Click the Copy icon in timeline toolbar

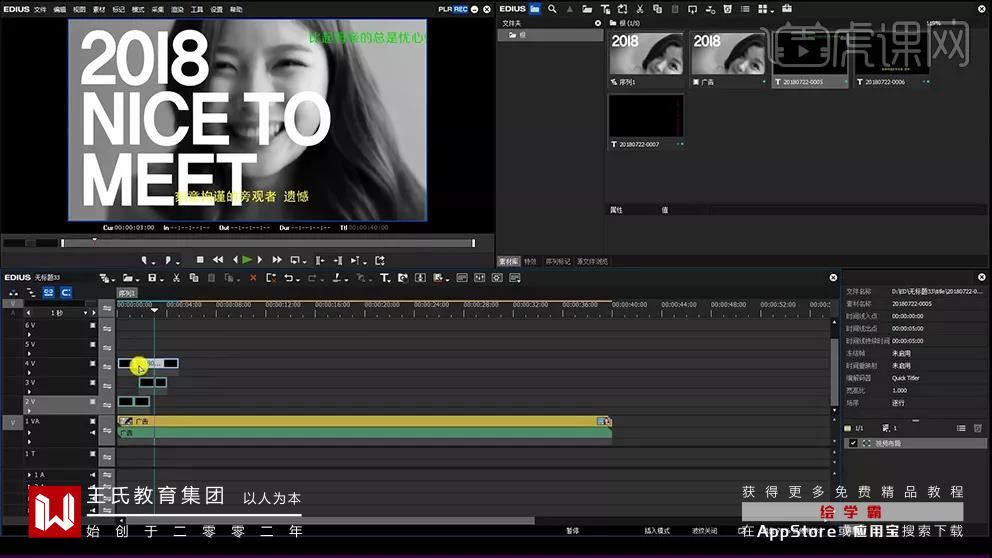[194, 278]
